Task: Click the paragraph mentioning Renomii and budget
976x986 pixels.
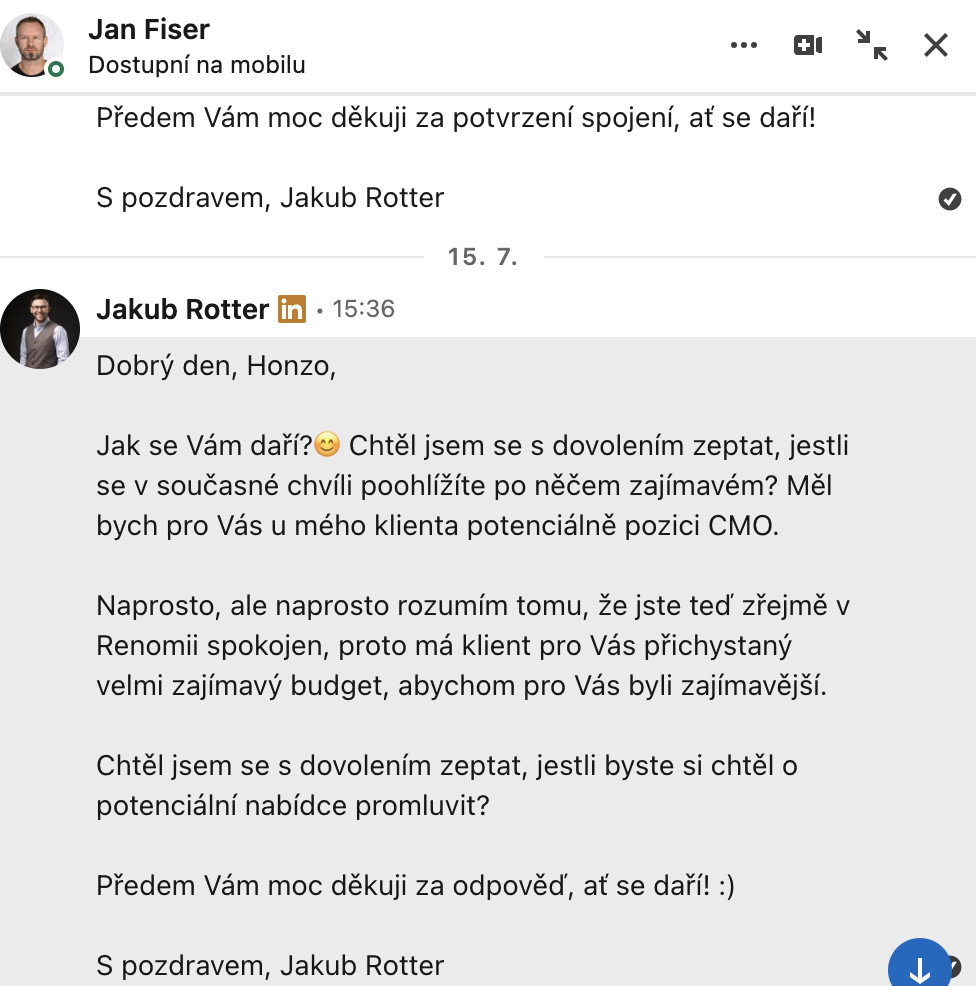Action: point(473,646)
